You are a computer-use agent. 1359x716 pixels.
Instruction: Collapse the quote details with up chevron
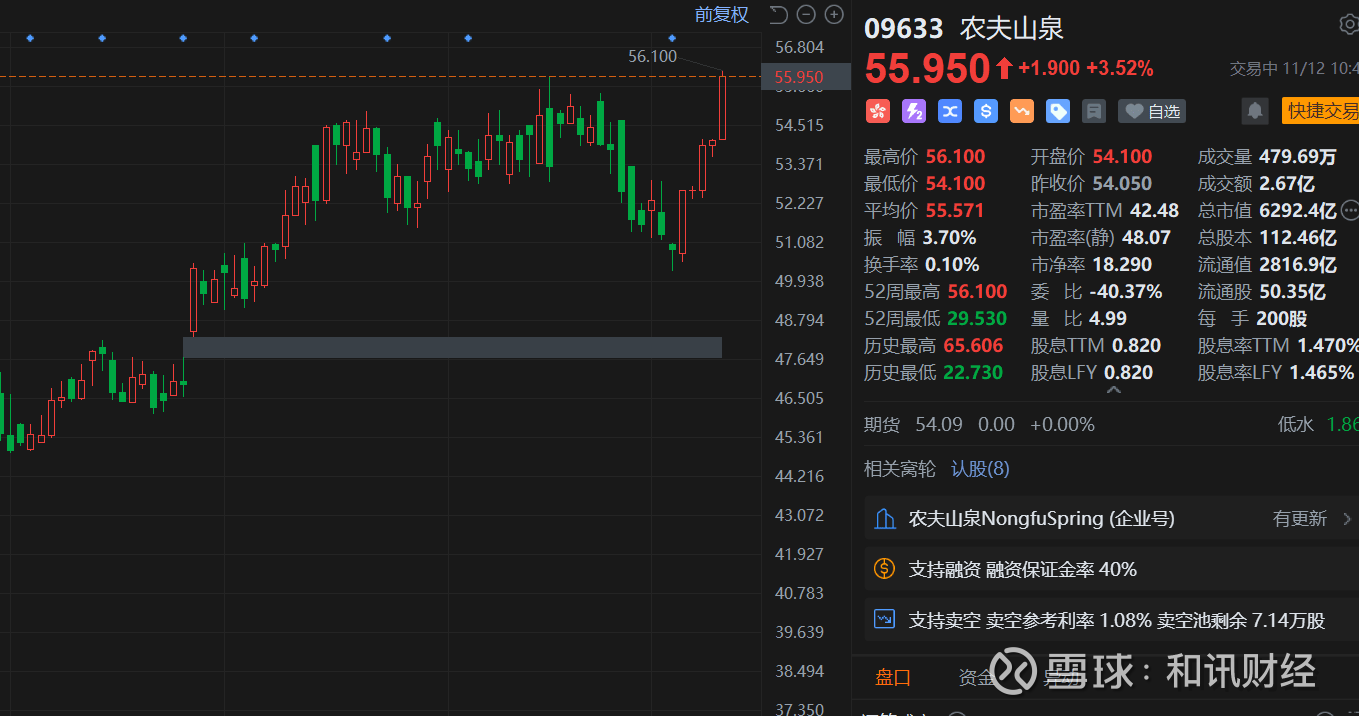coord(1113,390)
